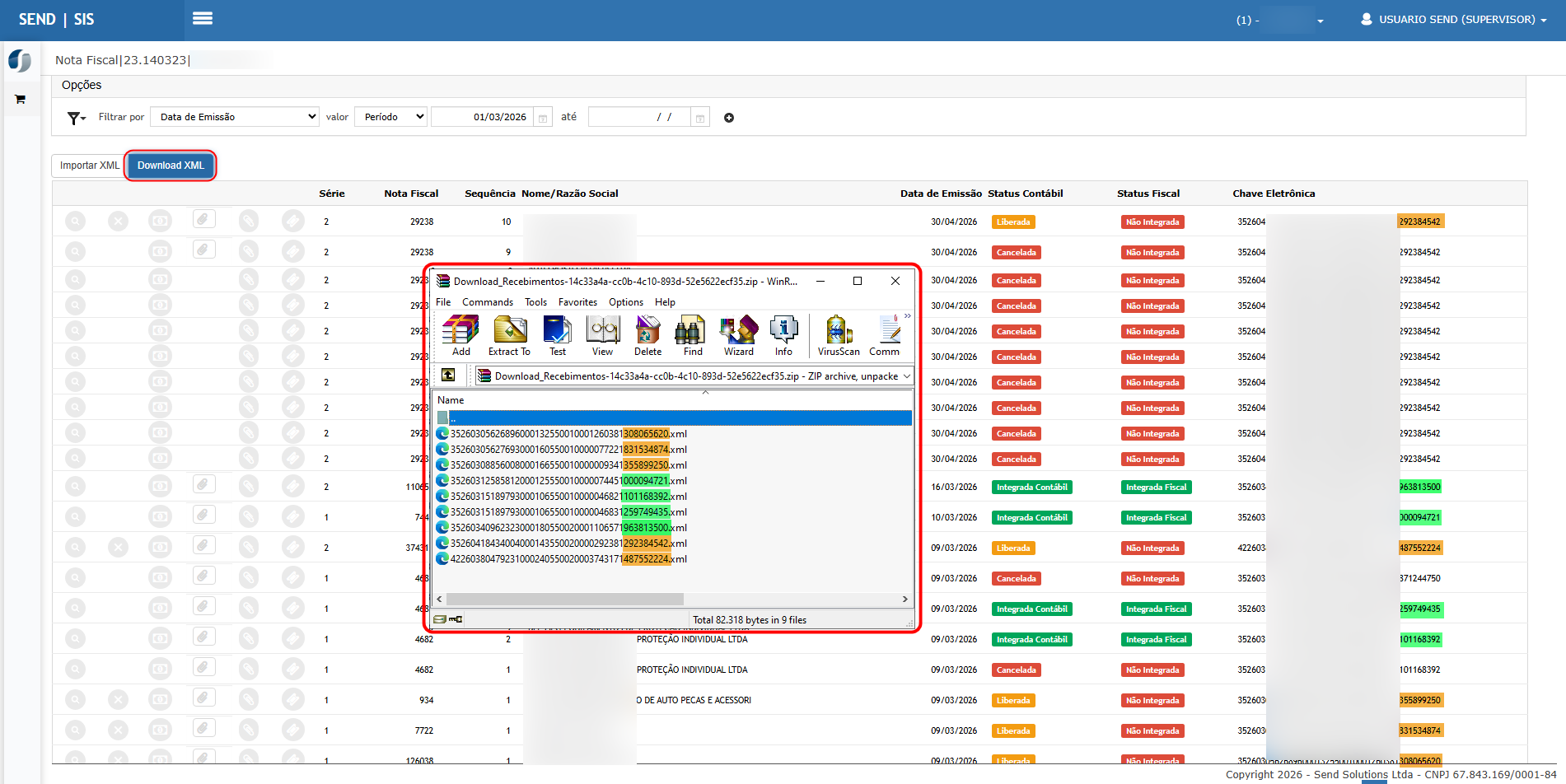Click the WinRAR Test archive icon

click(x=558, y=330)
